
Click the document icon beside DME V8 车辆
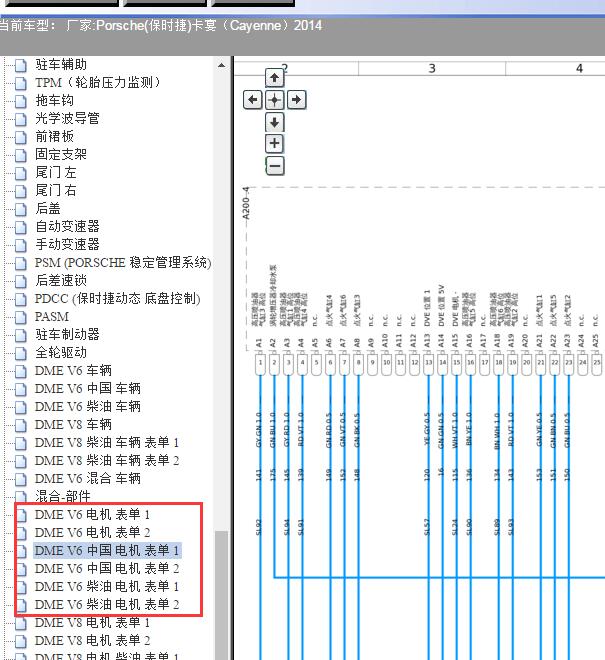(x=21, y=425)
